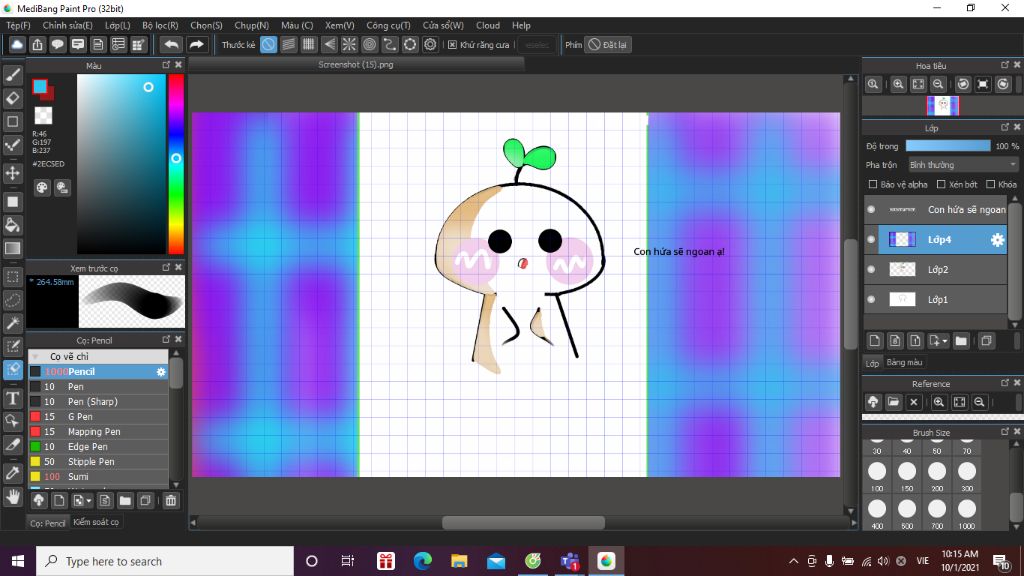Click the Undo arrow in toolbar
Viewport: 1024px width, 576px height.
(172, 45)
